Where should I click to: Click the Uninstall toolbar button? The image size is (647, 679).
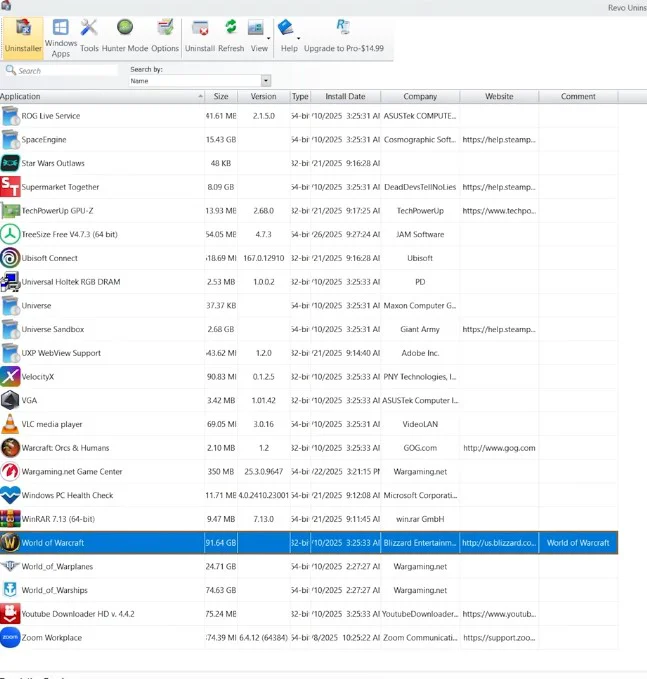(x=200, y=34)
